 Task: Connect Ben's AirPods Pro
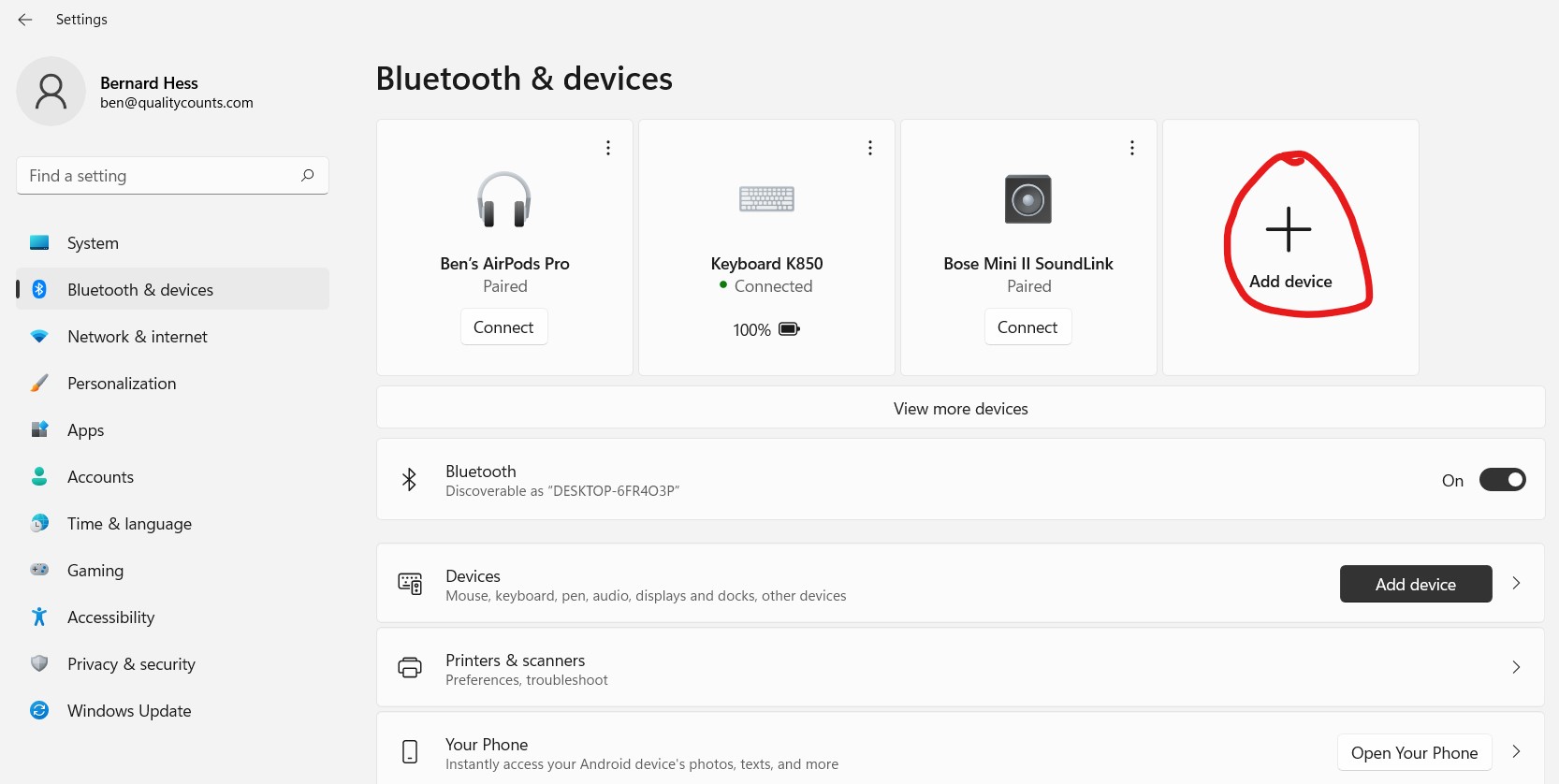503,327
